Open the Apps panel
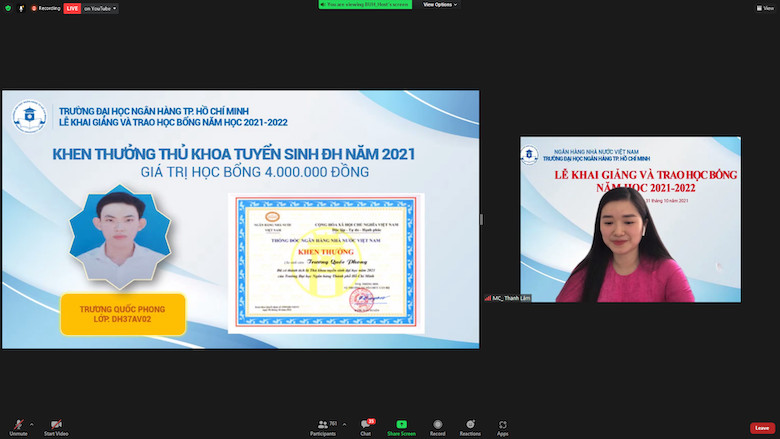 pyautogui.click(x=502, y=425)
